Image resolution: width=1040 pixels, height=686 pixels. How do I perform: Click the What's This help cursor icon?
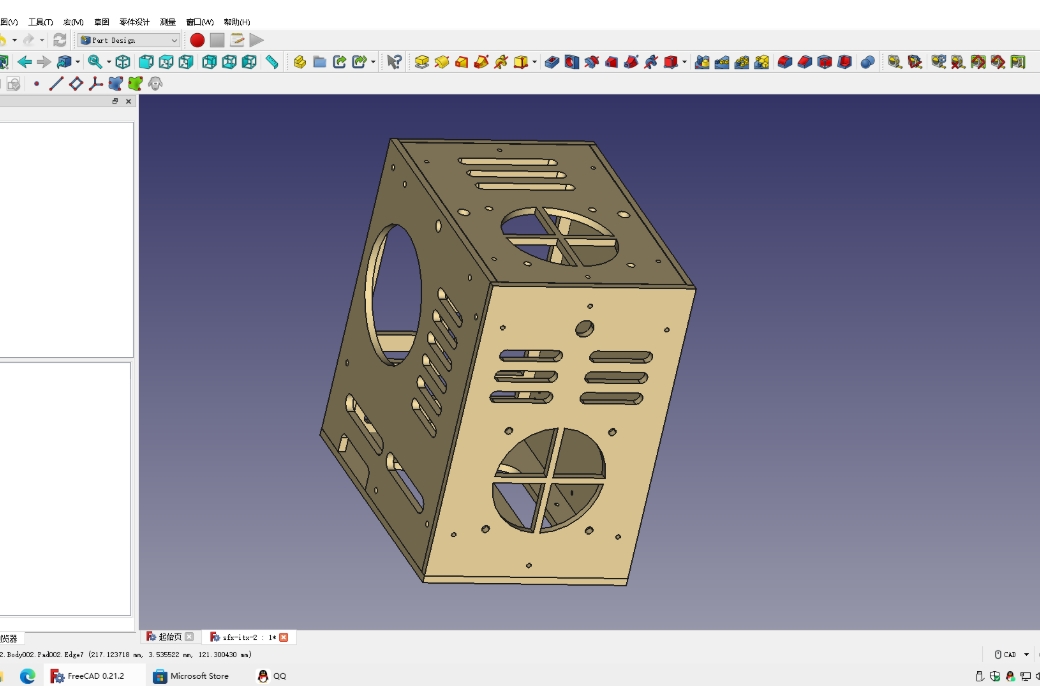394,62
